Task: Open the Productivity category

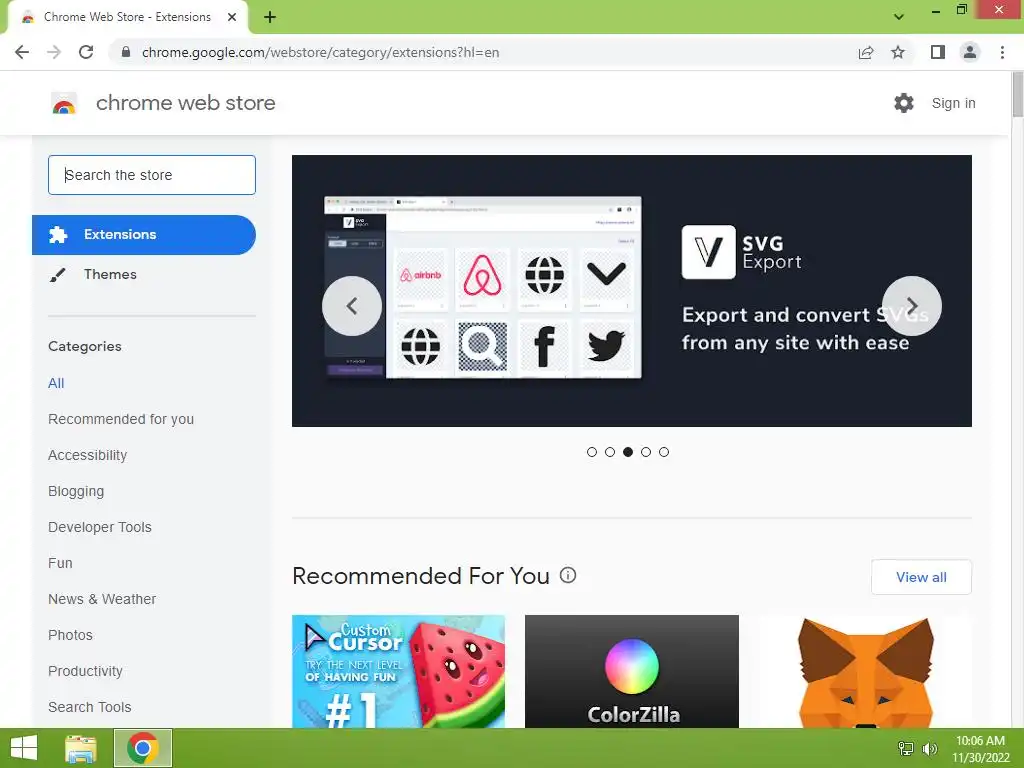Action: click(86, 671)
